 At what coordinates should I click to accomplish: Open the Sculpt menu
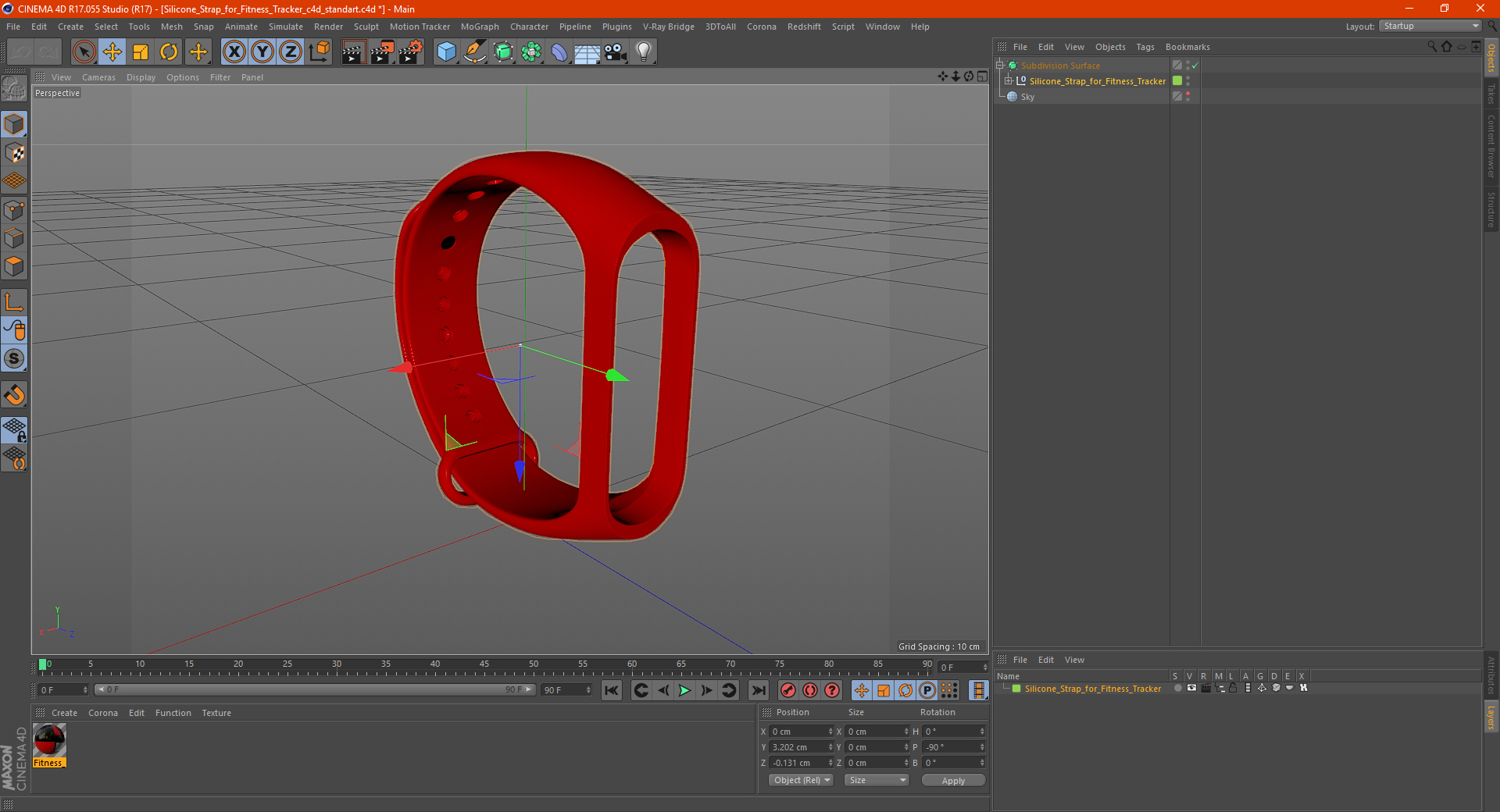(366, 27)
